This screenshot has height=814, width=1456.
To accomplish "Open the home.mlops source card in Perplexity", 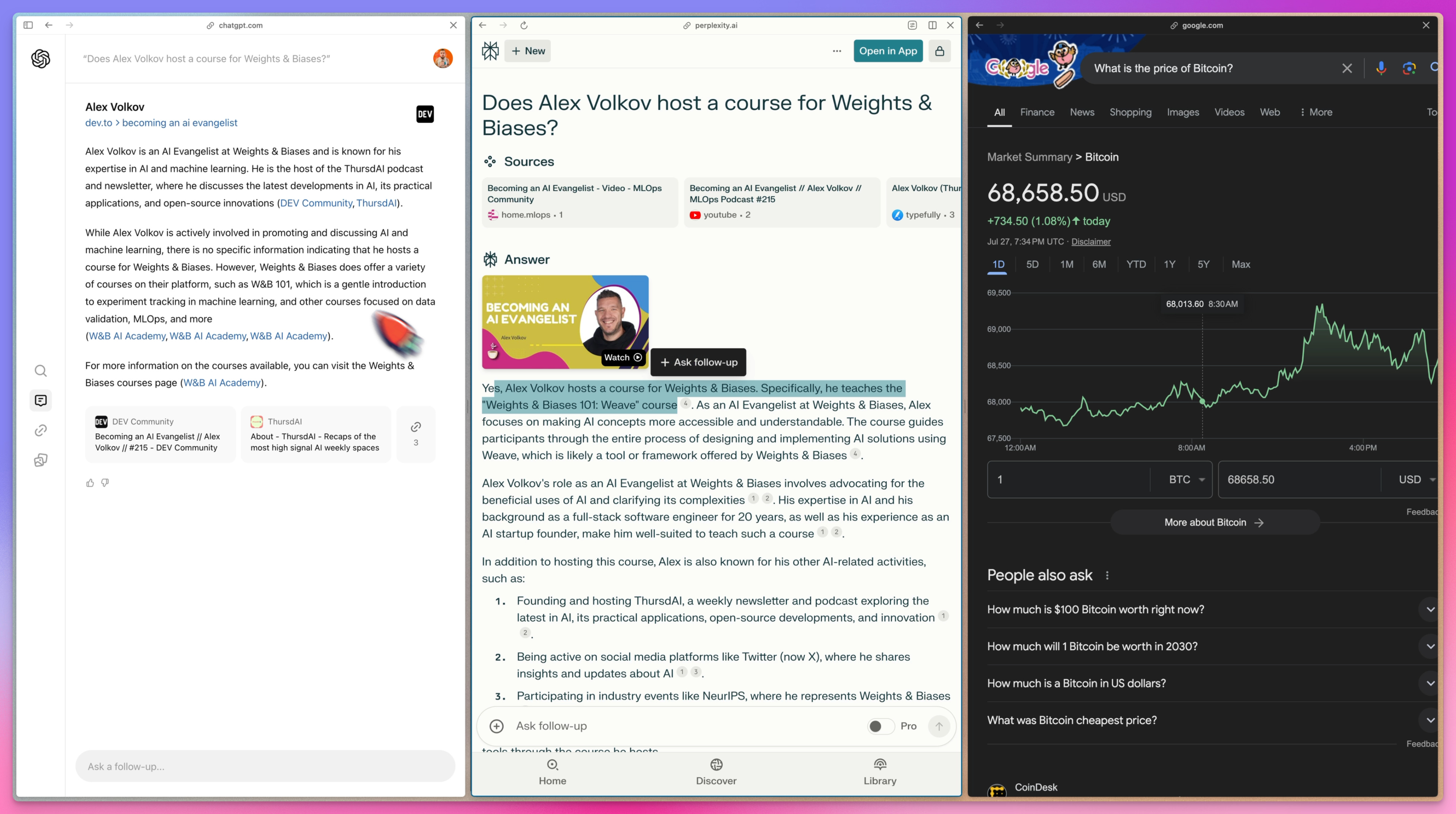I will point(579,202).
